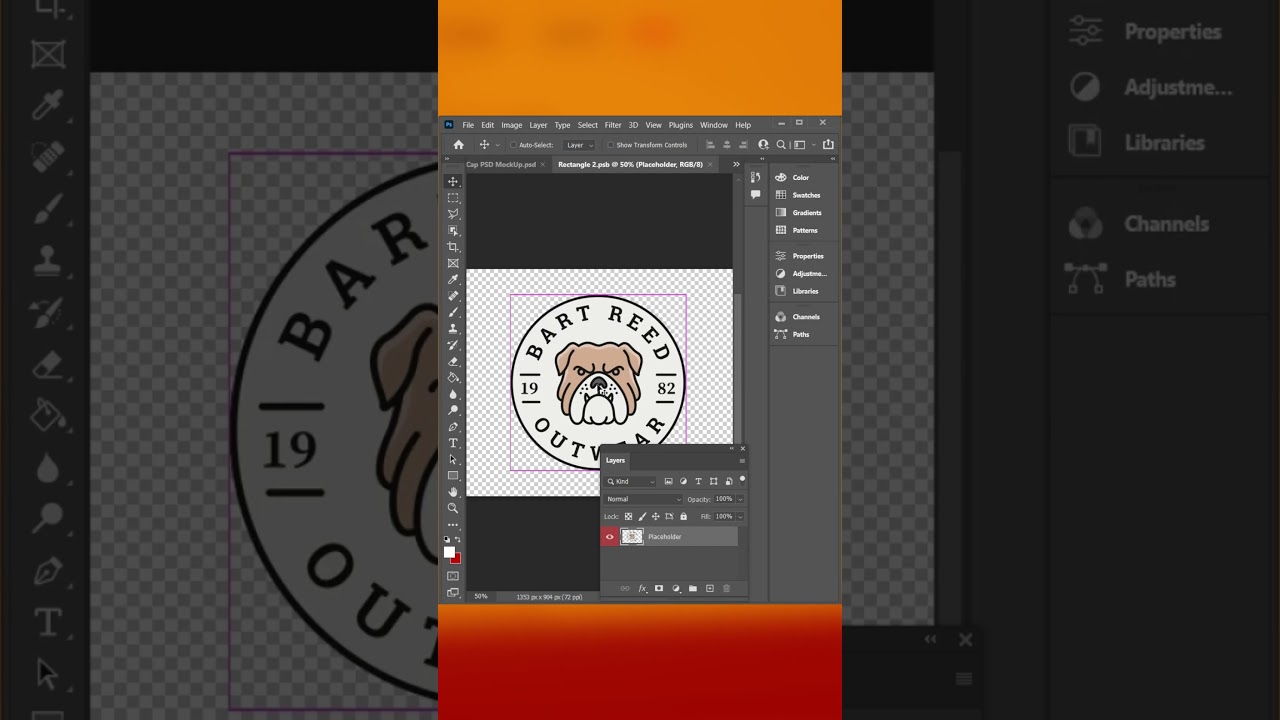Select the Healing Brush tool
The image size is (1280, 720).
[453, 296]
